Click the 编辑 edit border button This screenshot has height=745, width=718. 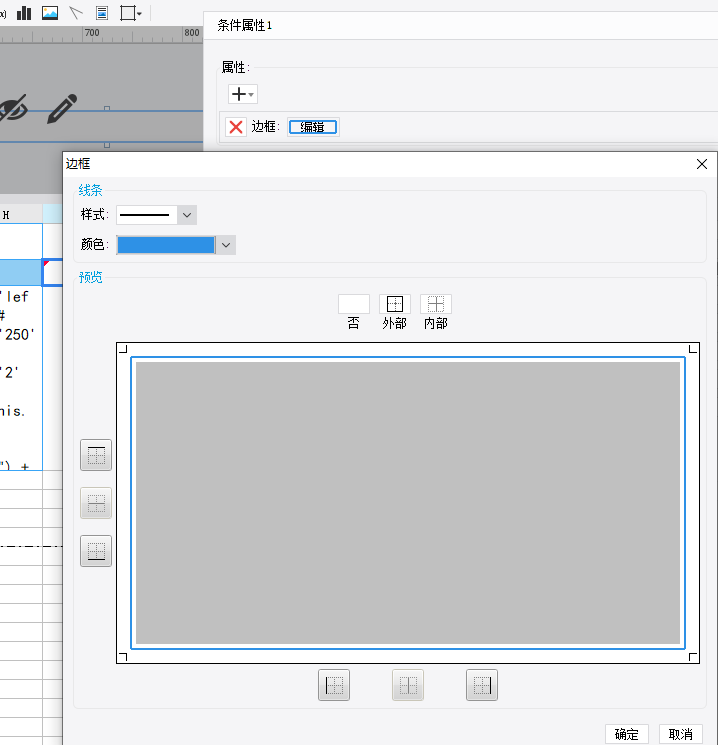click(x=313, y=127)
